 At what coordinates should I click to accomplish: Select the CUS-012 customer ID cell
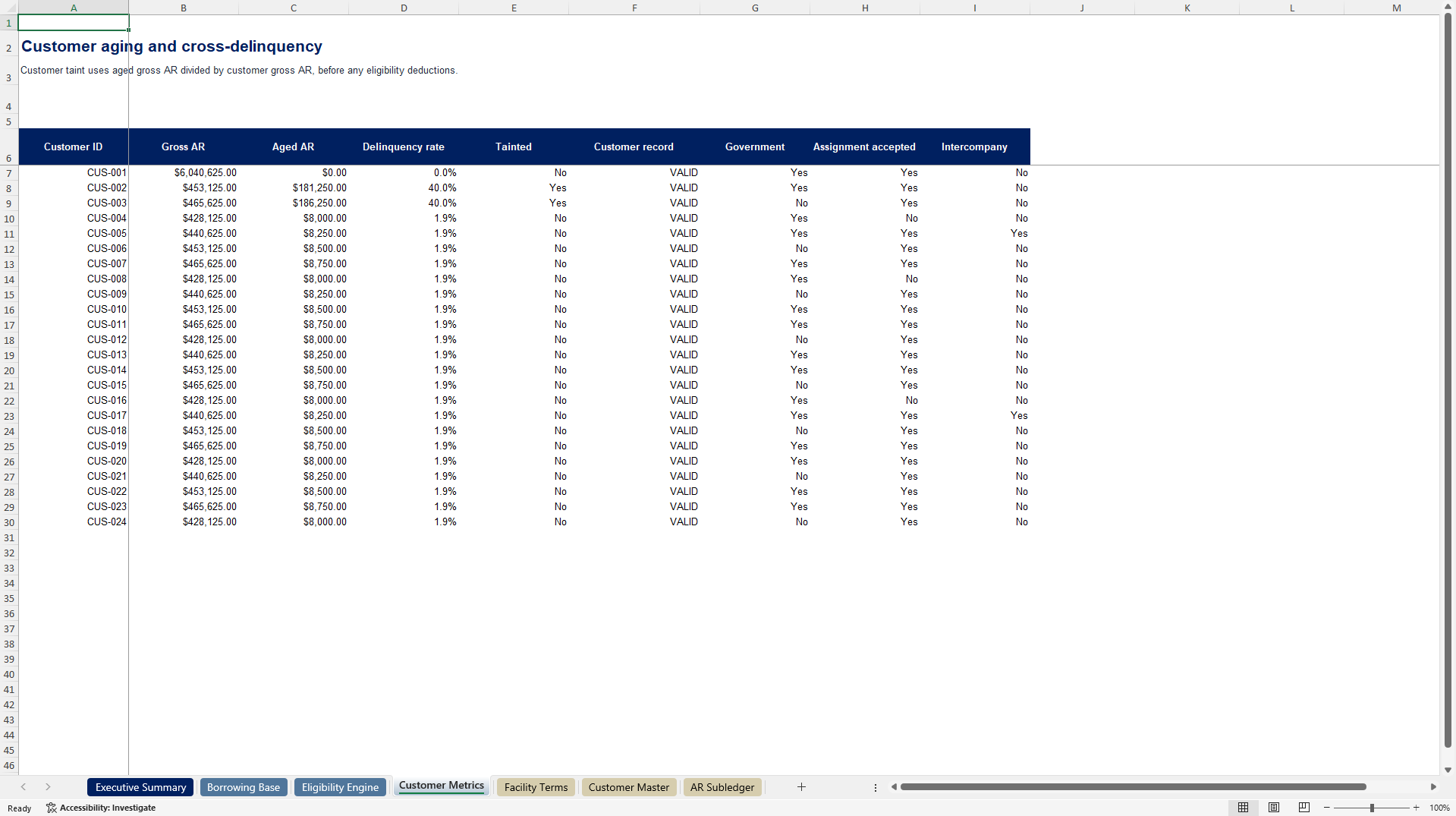74,340
